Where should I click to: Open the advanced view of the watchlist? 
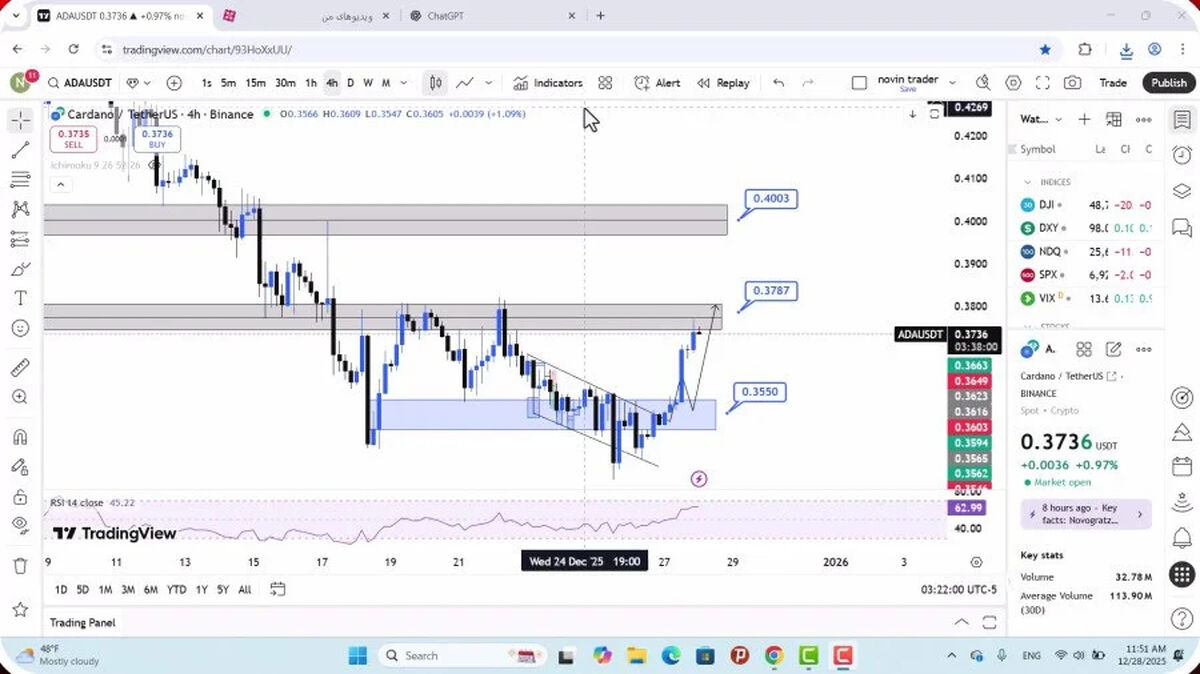(1114, 119)
